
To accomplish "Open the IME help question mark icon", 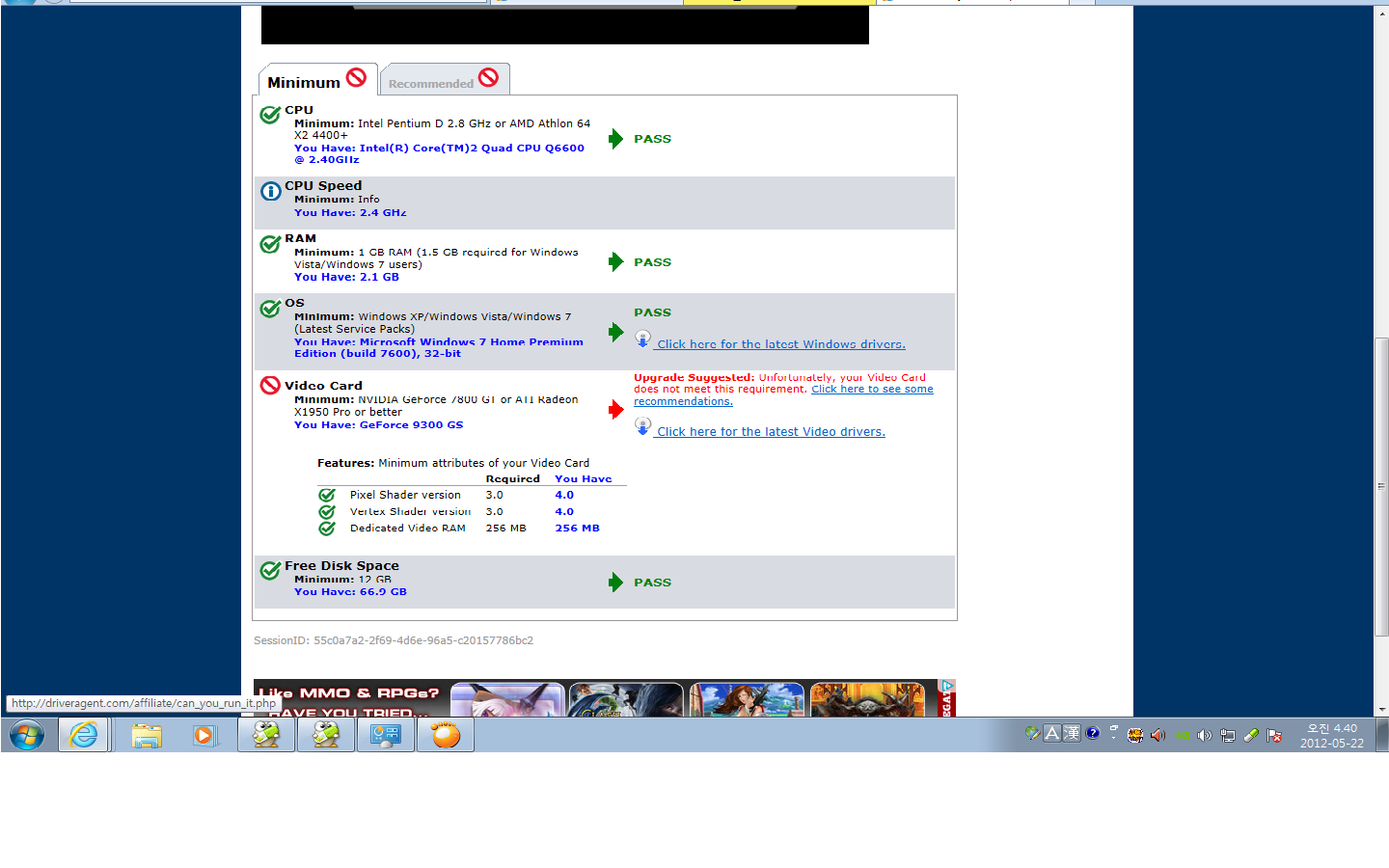I will coord(1093,733).
